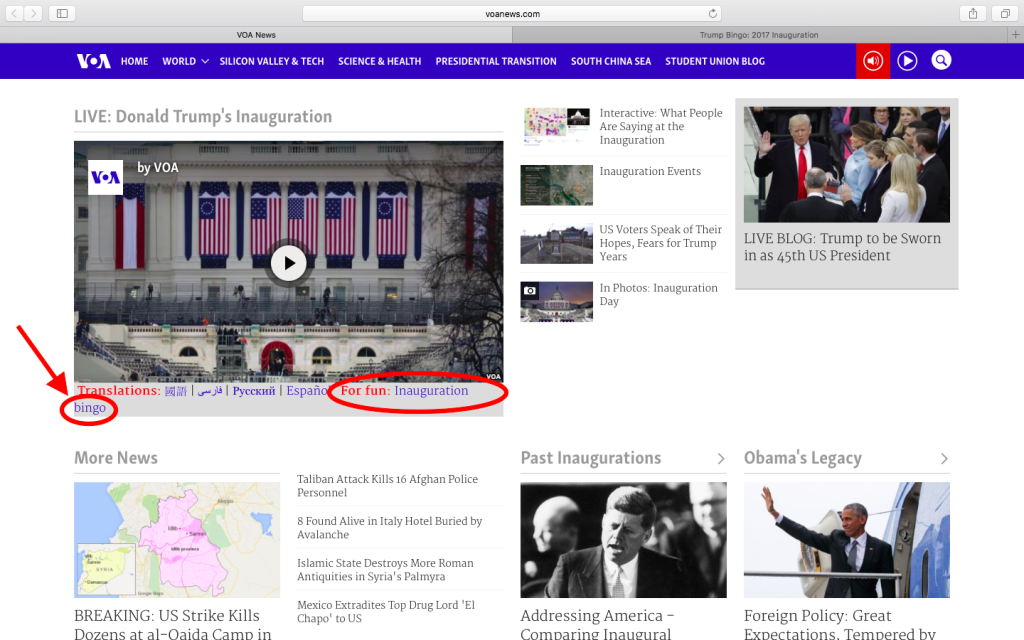Screen dimensions: 1024x640
Task: Open the Inauguration Events article
Action: point(650,171)
